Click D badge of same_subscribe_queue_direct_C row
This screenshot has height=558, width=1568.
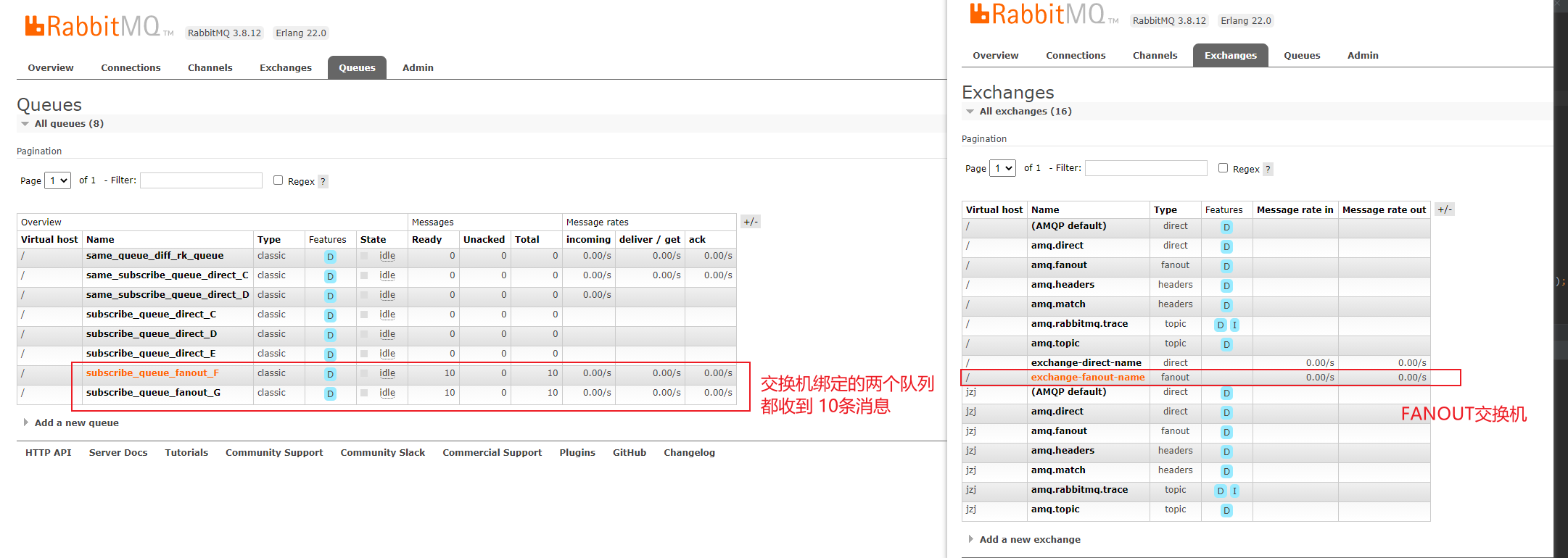pos(330,276)
